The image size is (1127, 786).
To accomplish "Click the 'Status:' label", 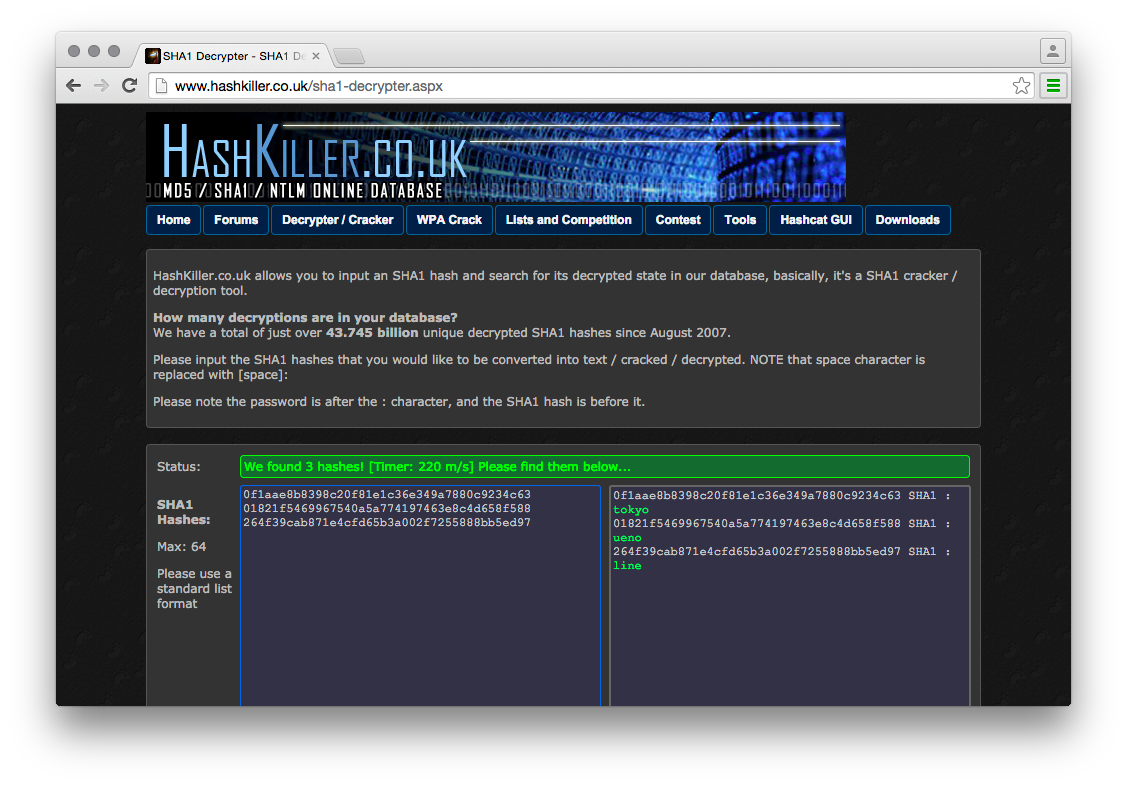I will pyautogui.click(x=178, y=466).
